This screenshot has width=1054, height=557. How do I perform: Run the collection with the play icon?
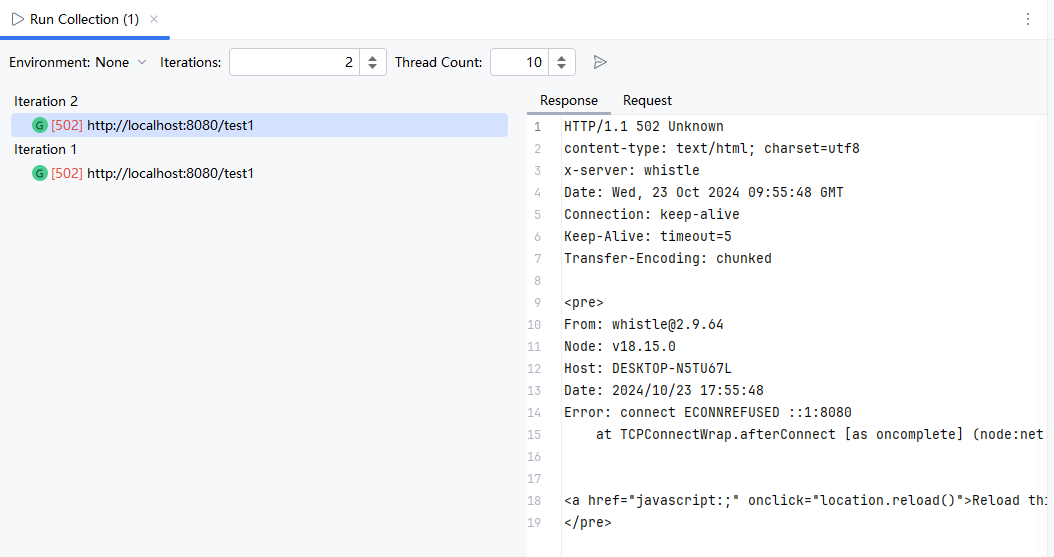point(600,62)
